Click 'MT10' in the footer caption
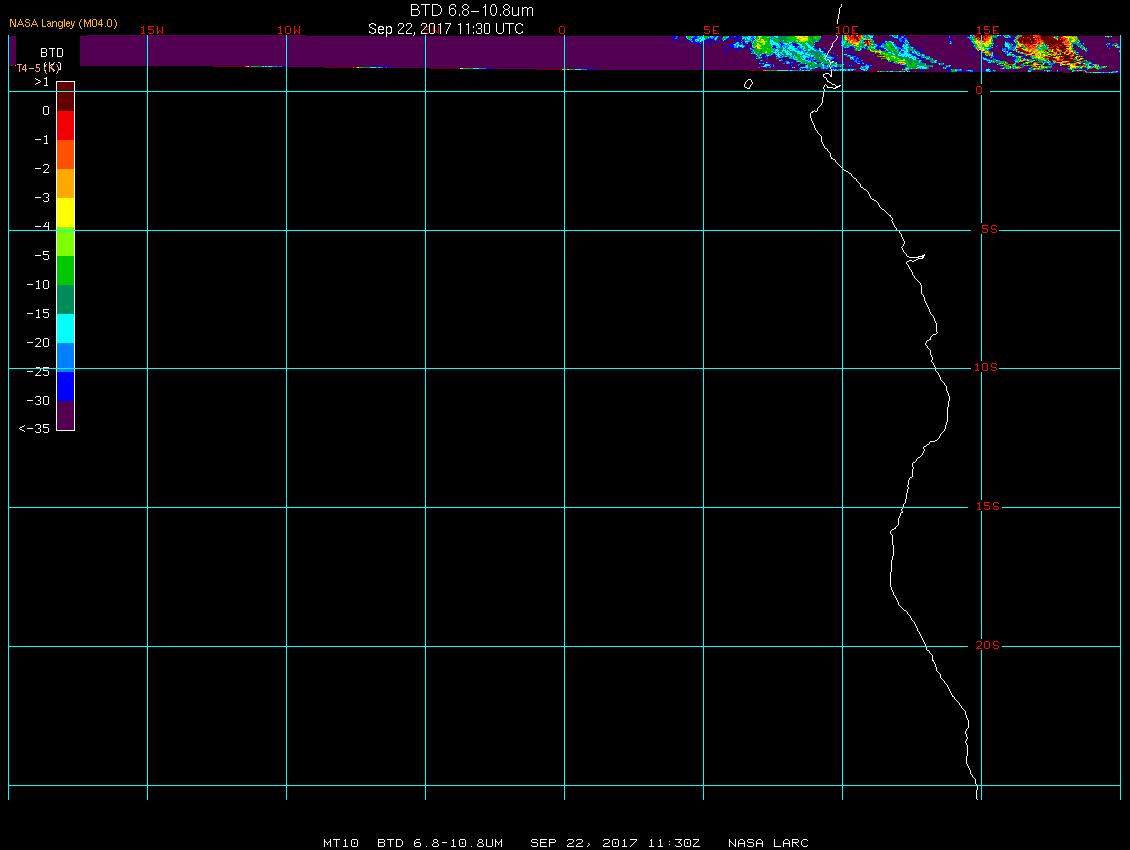This screenshot has width=1130, height=850. click(341, 843)
